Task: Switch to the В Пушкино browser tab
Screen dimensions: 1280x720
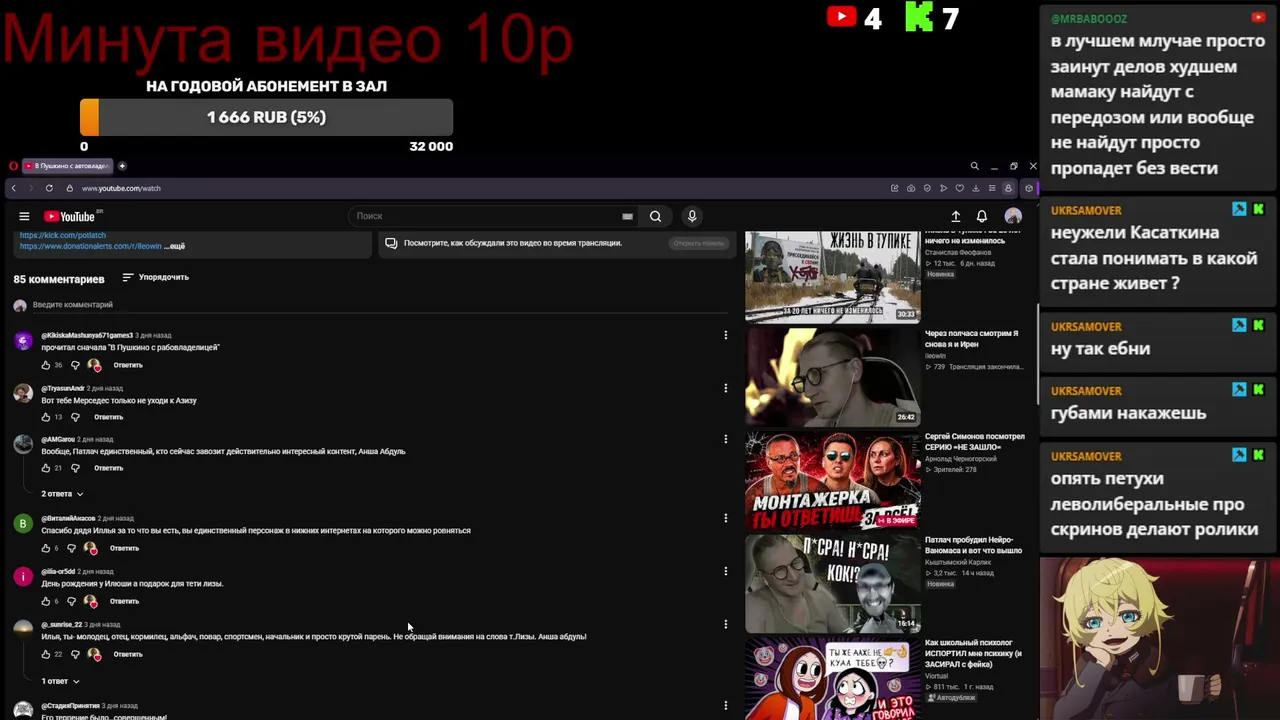Action: 66,166
